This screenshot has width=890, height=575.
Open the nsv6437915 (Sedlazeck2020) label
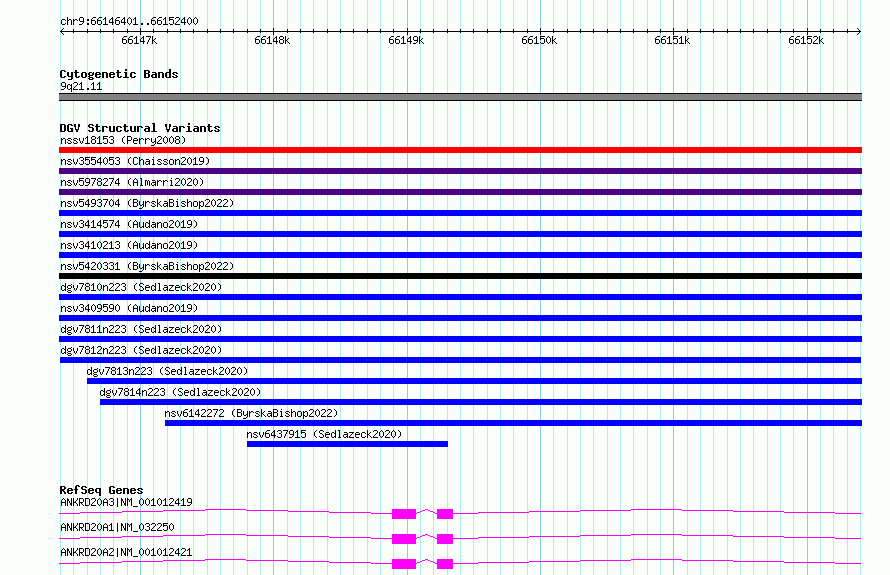pyautogui.click(x=324, y=434)
